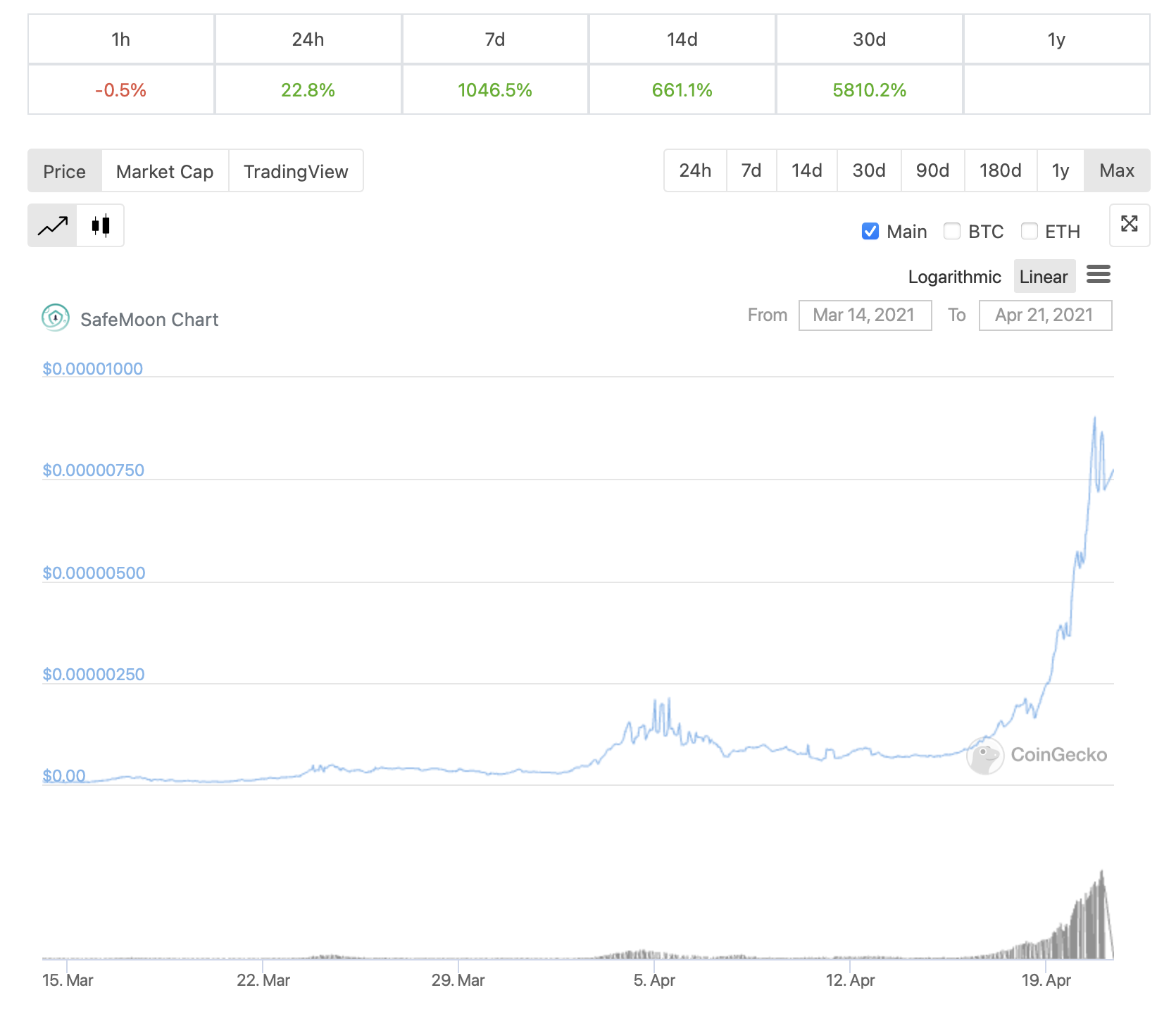Image resolution: width=1176 pixels, height=1014 pixels.
Task: Click the 5810.2% 30d change value
Action: click(870, 90)
